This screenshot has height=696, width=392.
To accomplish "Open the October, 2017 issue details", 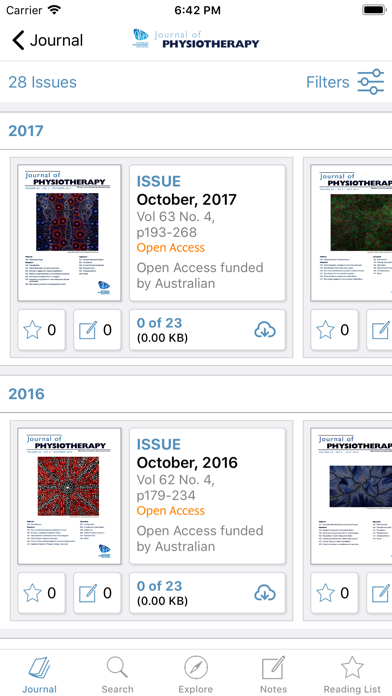I will tap(207, 233).
